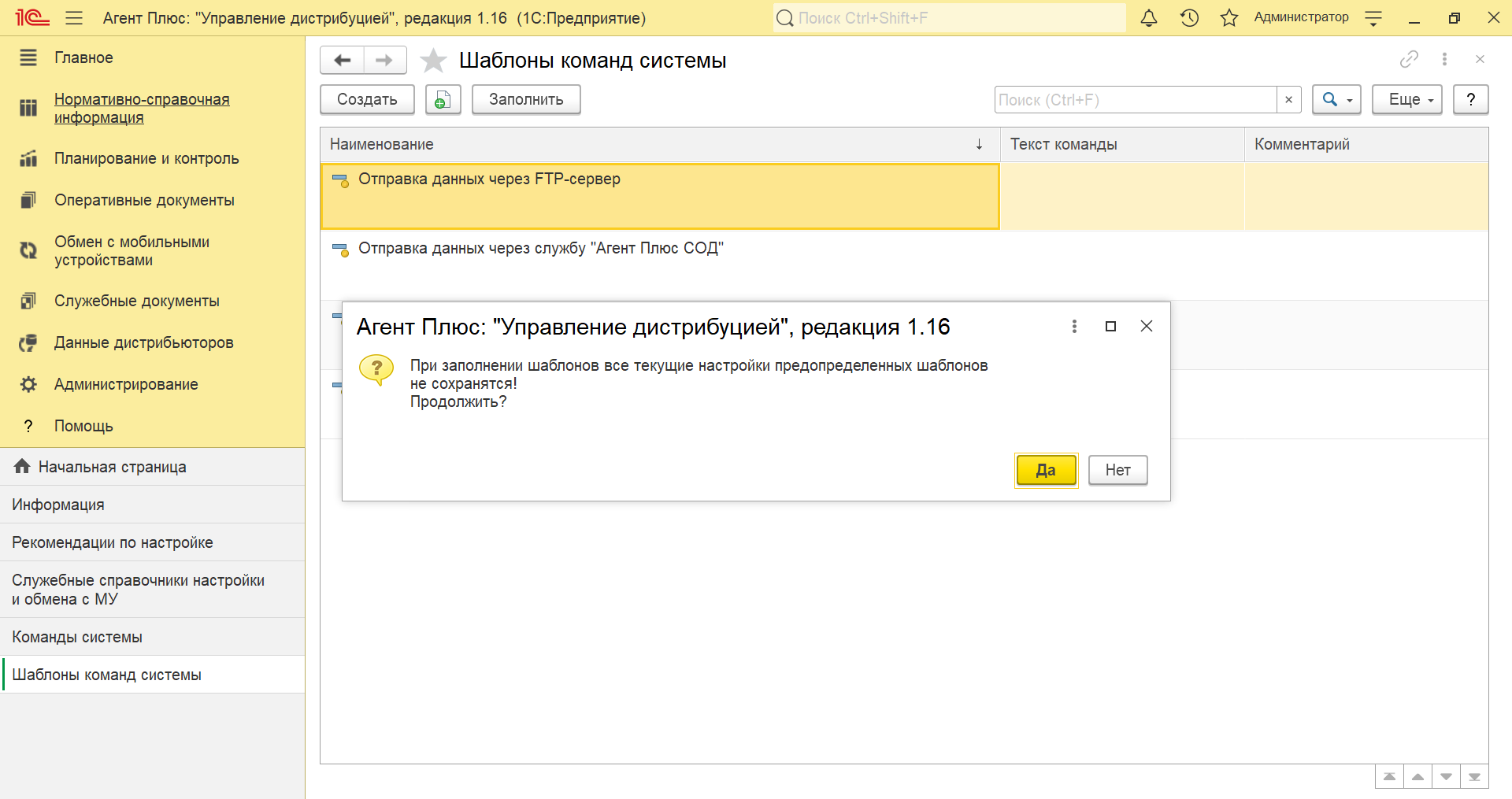This screenshot has height=799, width=1512.
Task: Click the Данные дистрибьюторов pie icon
Action: pyautogui.click(x=28, y=342)
